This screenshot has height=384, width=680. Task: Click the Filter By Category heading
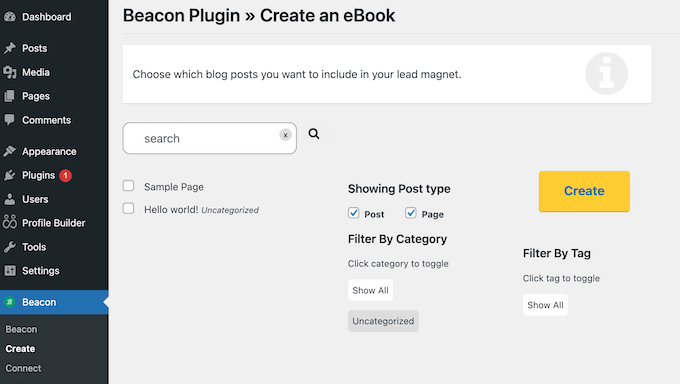397,239
